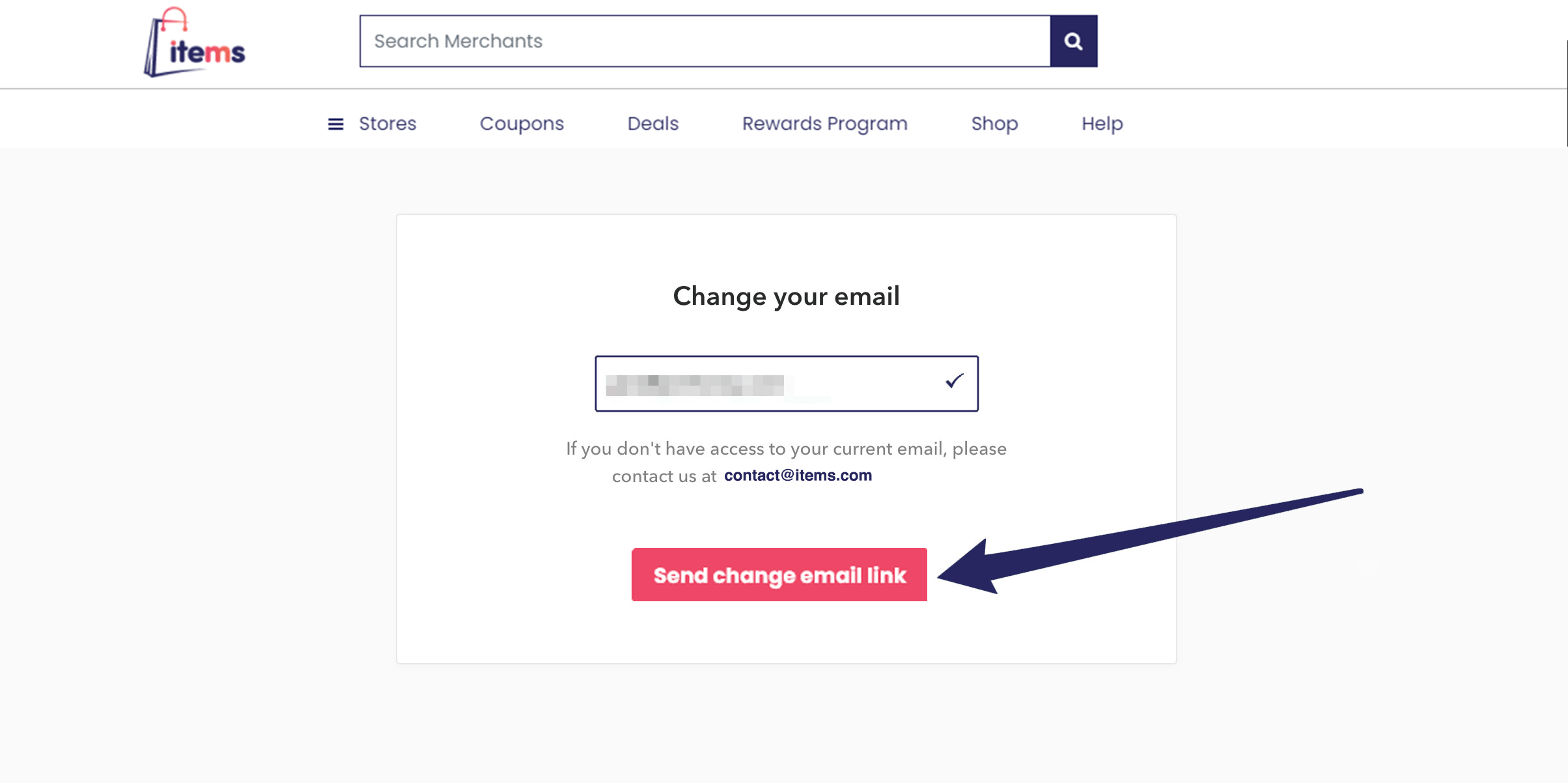Open the Stores menu
The height and width of the screenshot is (783, 1568).
click(387, 124)
